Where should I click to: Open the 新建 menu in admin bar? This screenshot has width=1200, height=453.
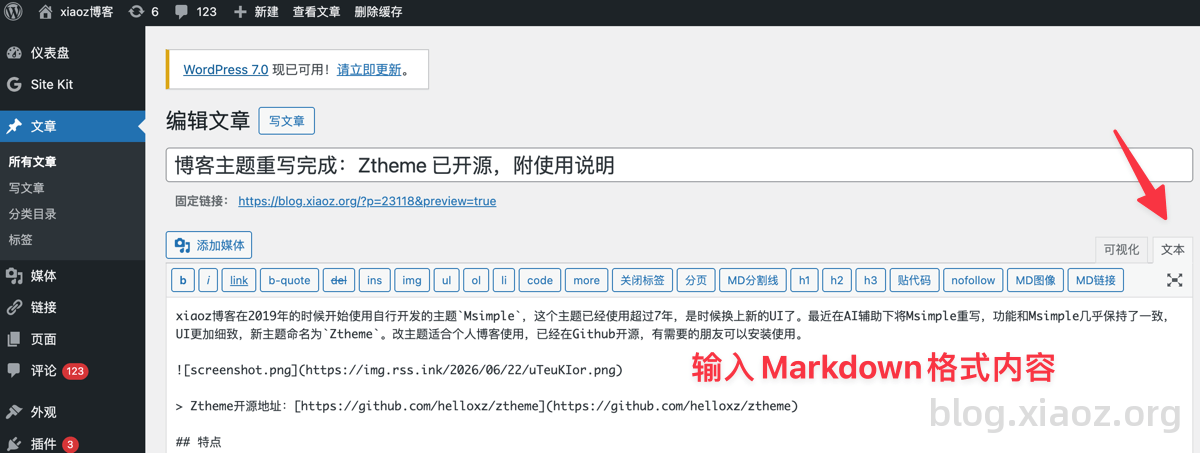(256, 12)
